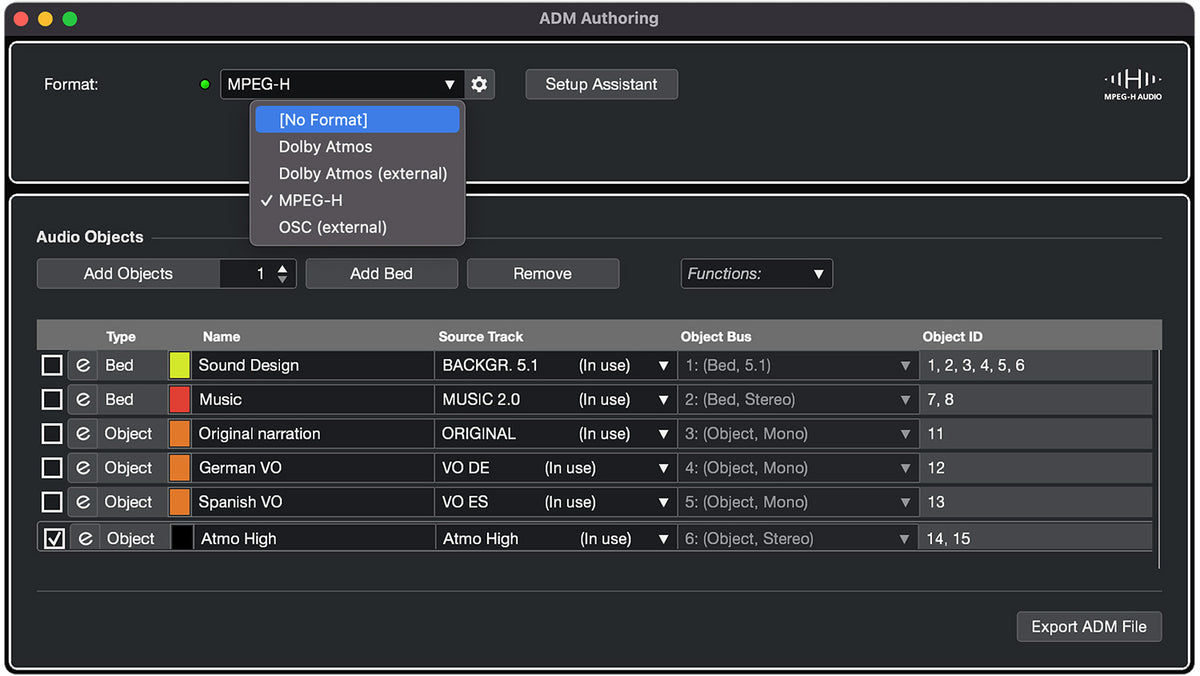The image size is (1200, 676).
Task: Click Object ID cell '14, 15'
Action: tap(1036, 538)
